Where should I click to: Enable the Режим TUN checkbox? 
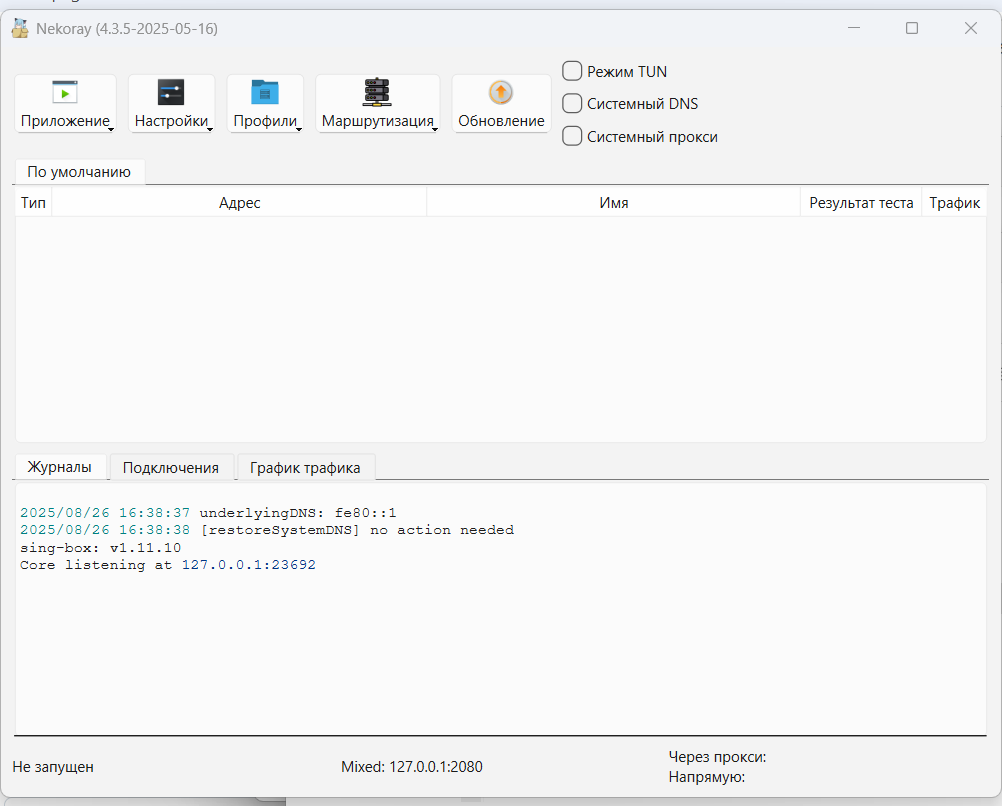point(572,71)
